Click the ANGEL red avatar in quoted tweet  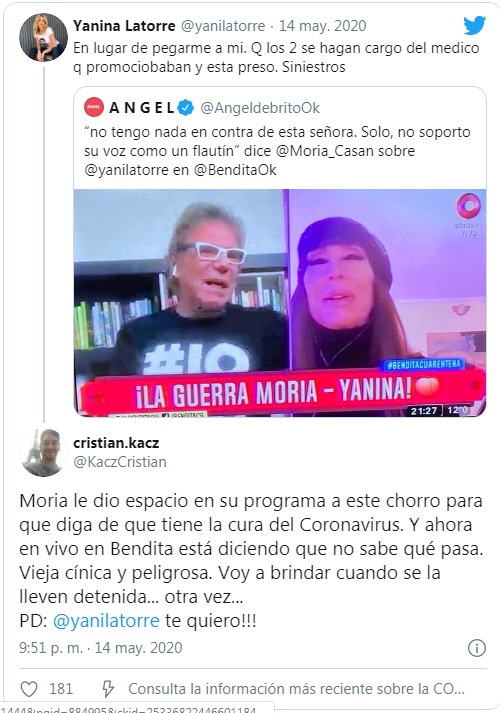click(x=94, y=108)
